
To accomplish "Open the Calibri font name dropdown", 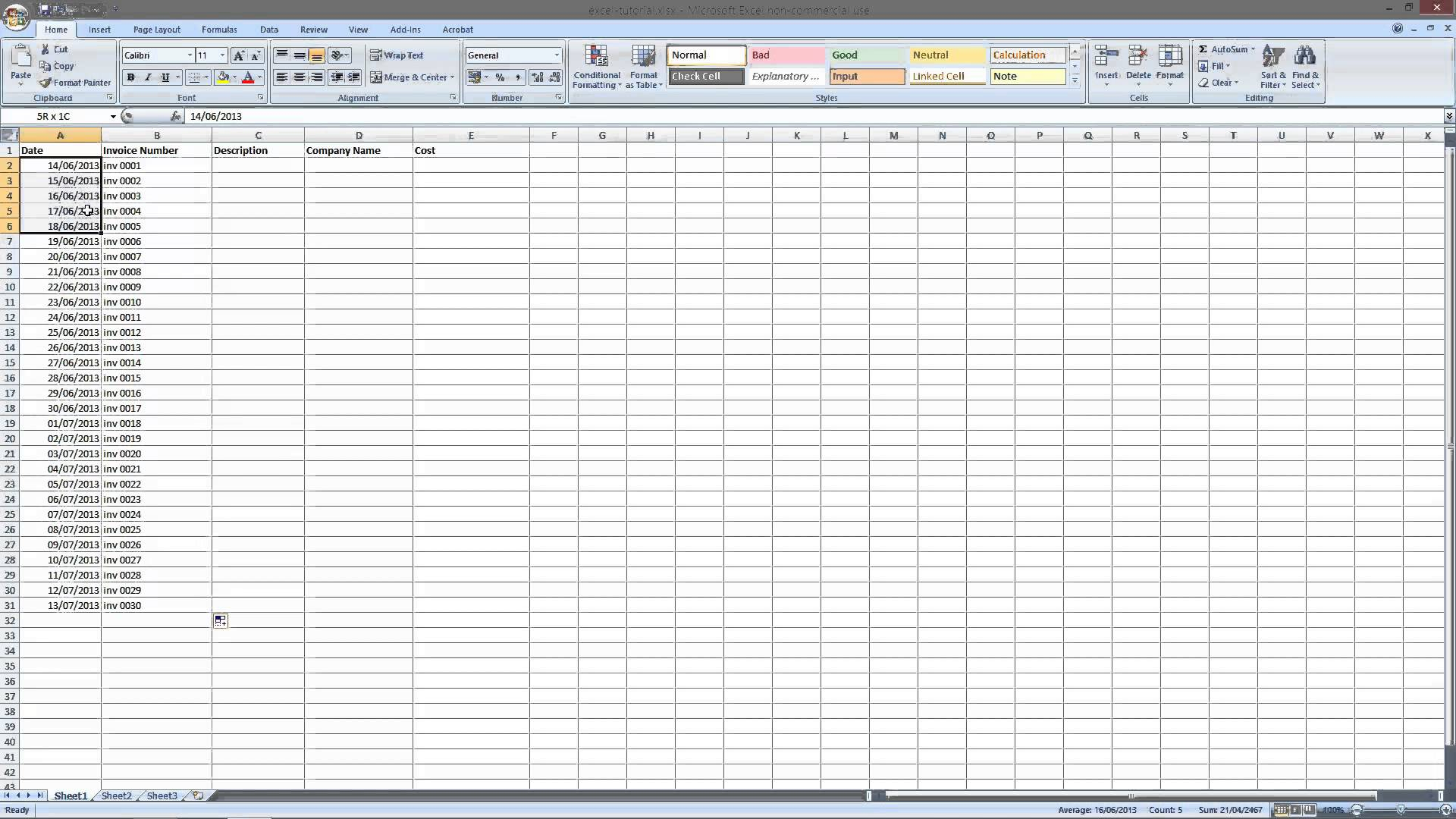I will (190, 55).
